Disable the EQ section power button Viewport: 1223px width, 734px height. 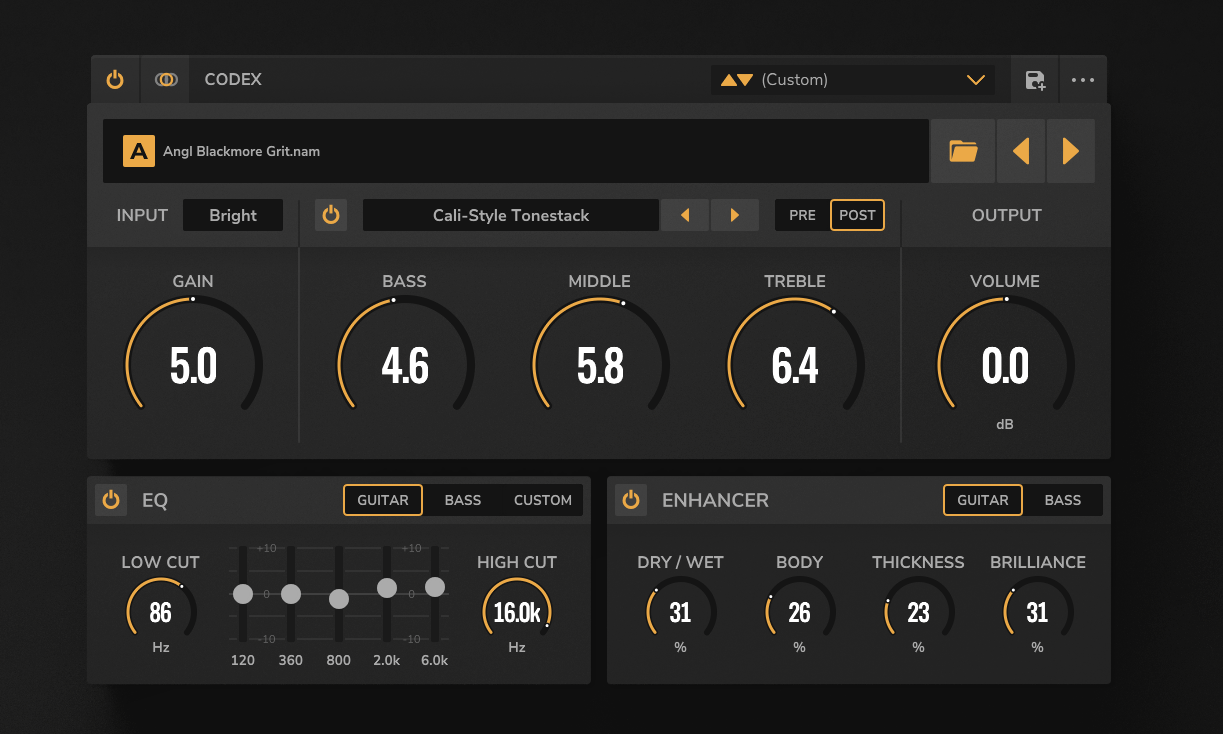click(x=111, y=500)
